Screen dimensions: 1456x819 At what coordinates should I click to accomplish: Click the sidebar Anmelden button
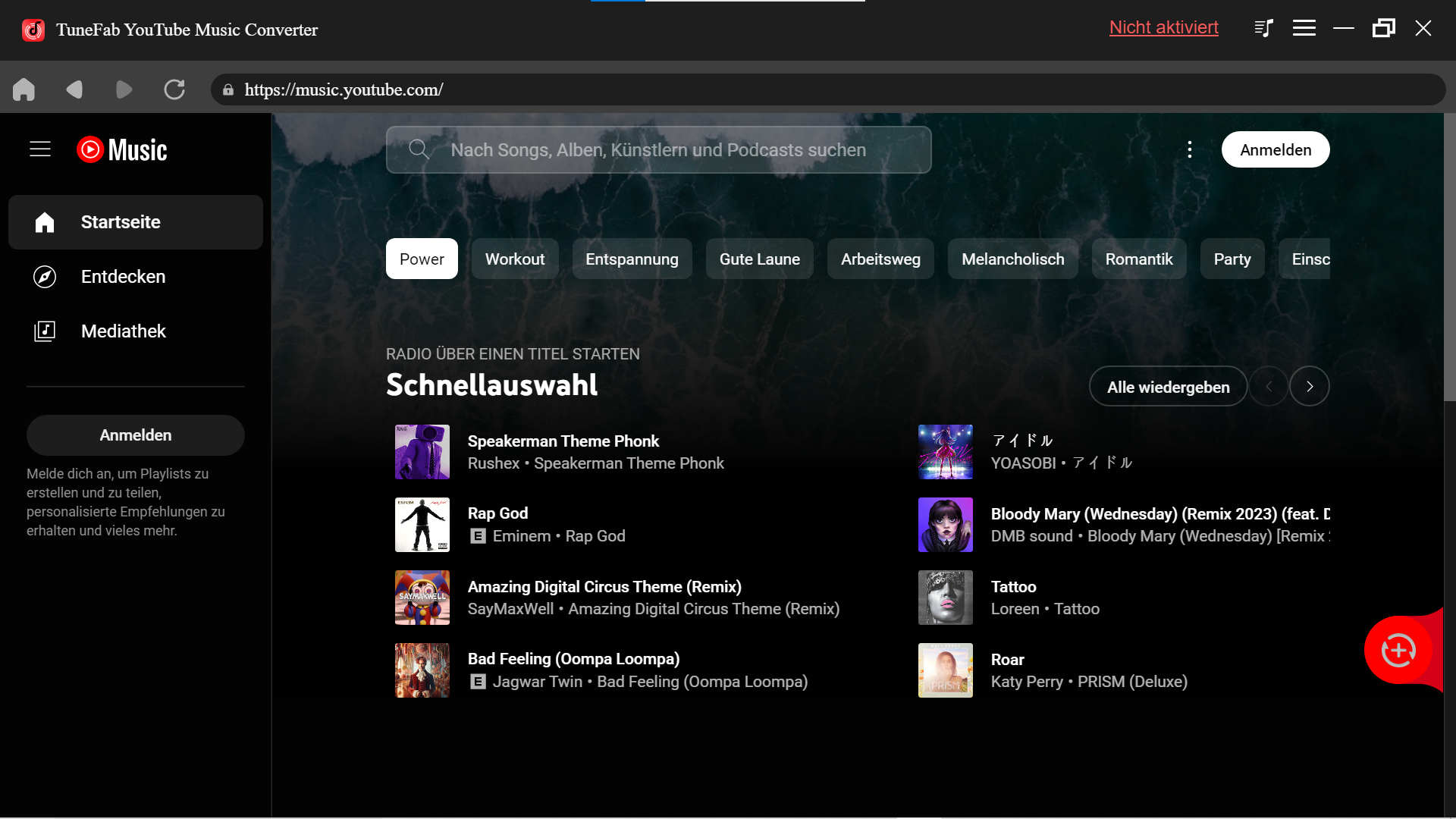[x=136, y=435]
